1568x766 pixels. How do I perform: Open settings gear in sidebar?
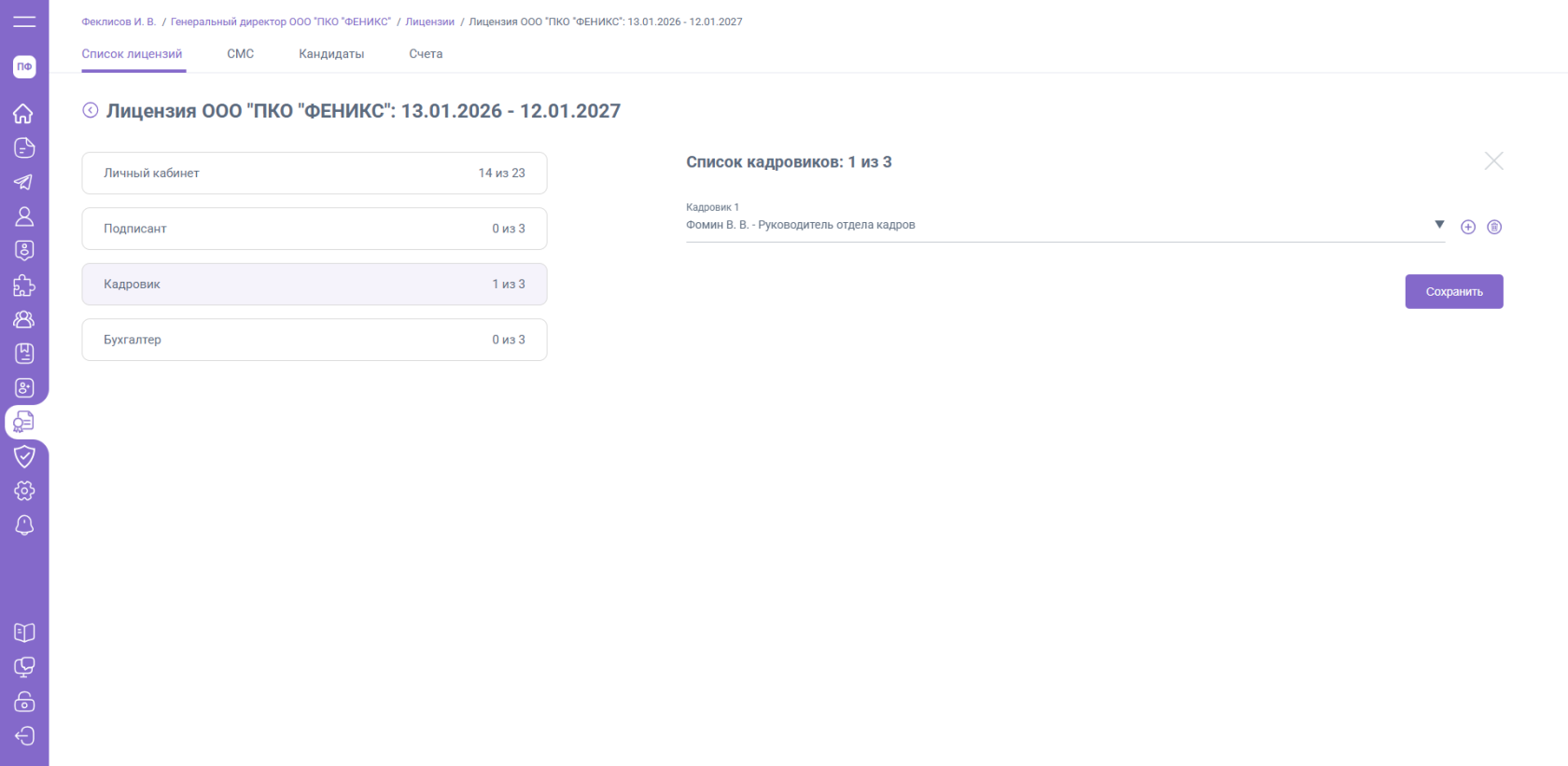point(24,491)
